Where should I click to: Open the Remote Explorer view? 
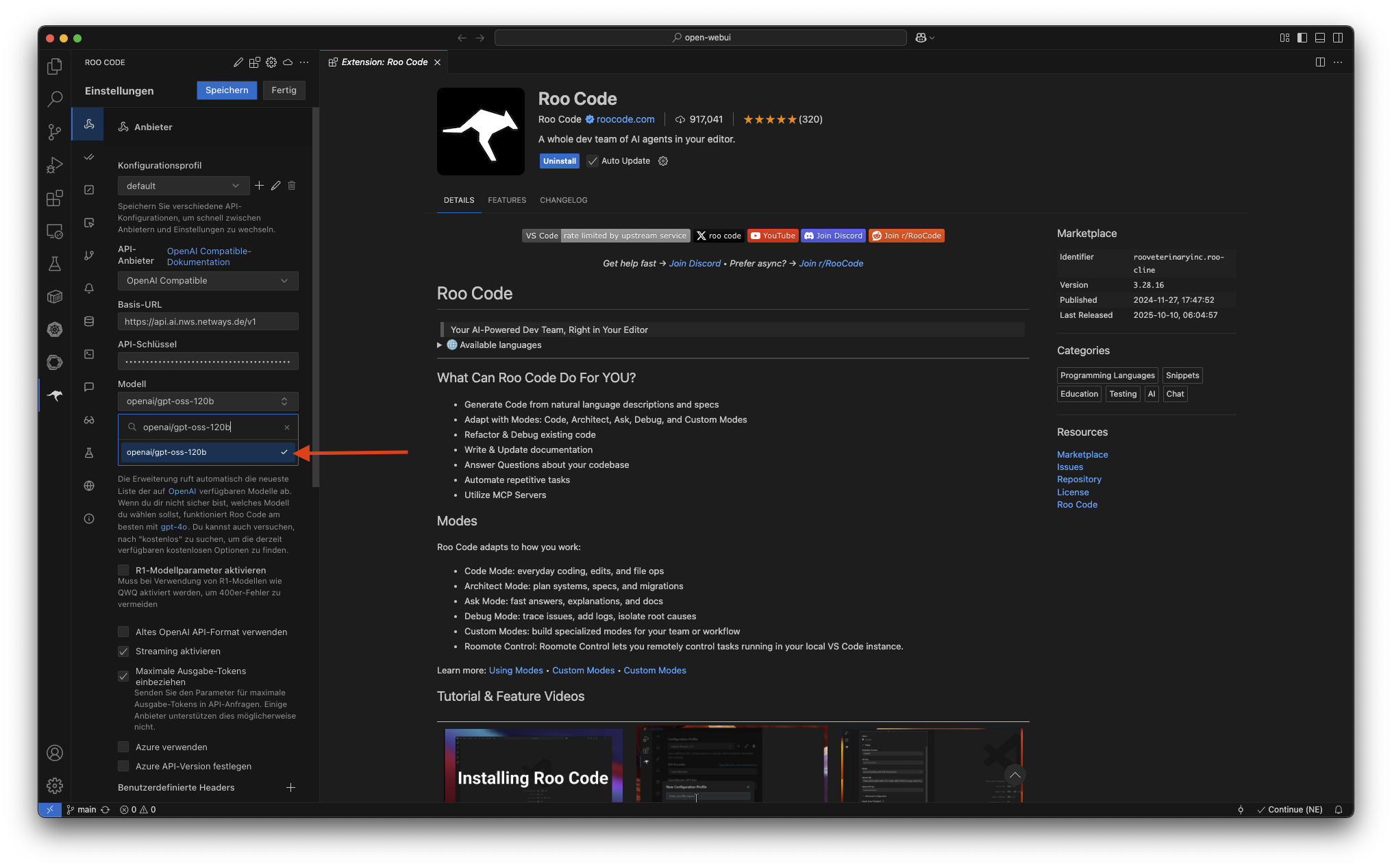click(x=55, y=232)
